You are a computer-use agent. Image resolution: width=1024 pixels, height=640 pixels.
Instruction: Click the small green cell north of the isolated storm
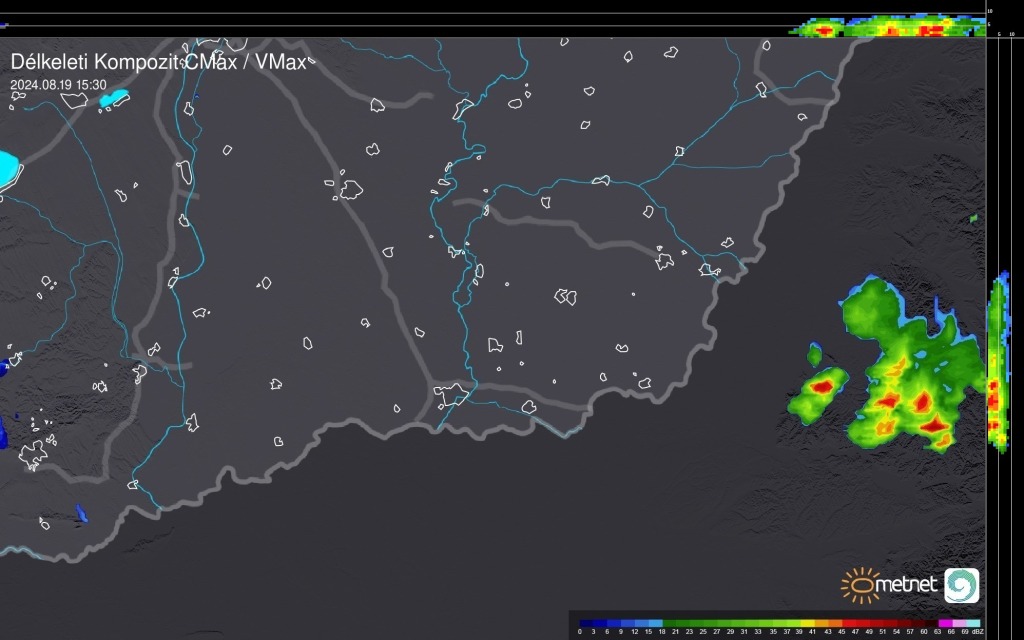pyautogui.click(x=815, y=353)
